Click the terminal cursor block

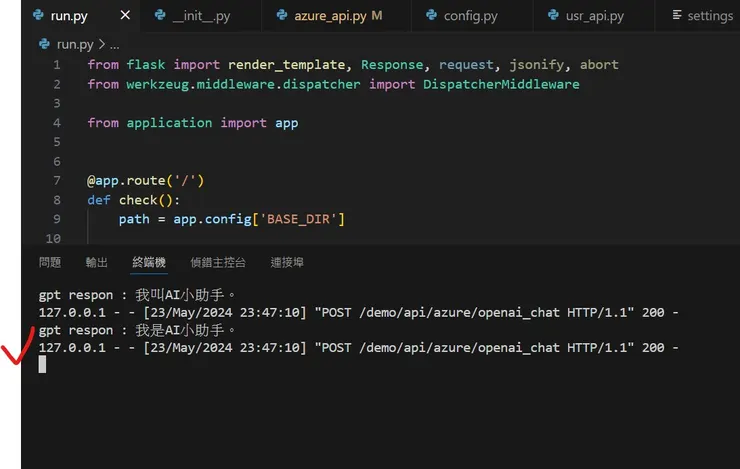point(42,364)
